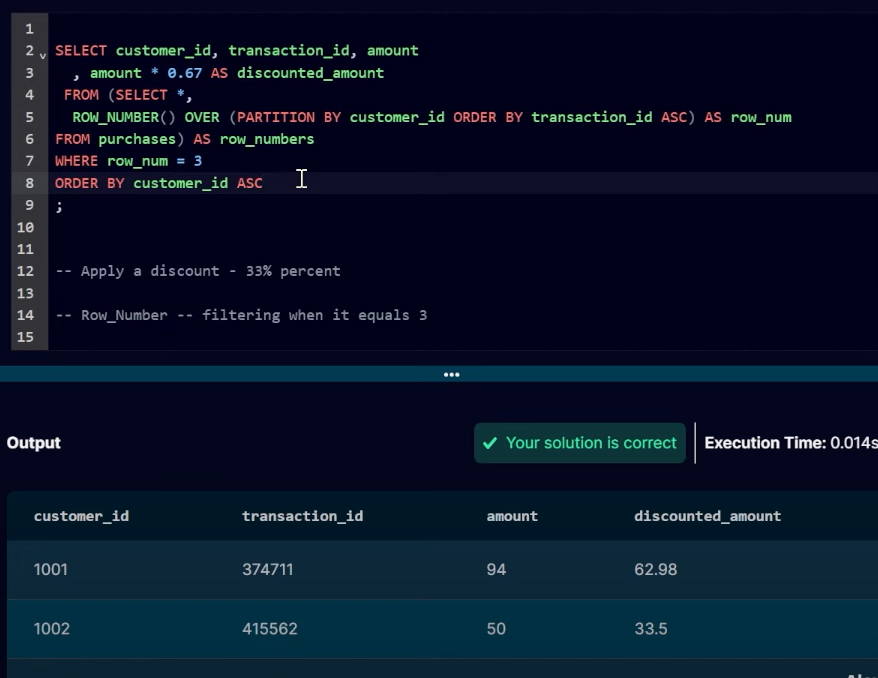Viewport: 878px width, 678px height.
Task: Click the discounted_amount column header
Action: tap(707, 516)
